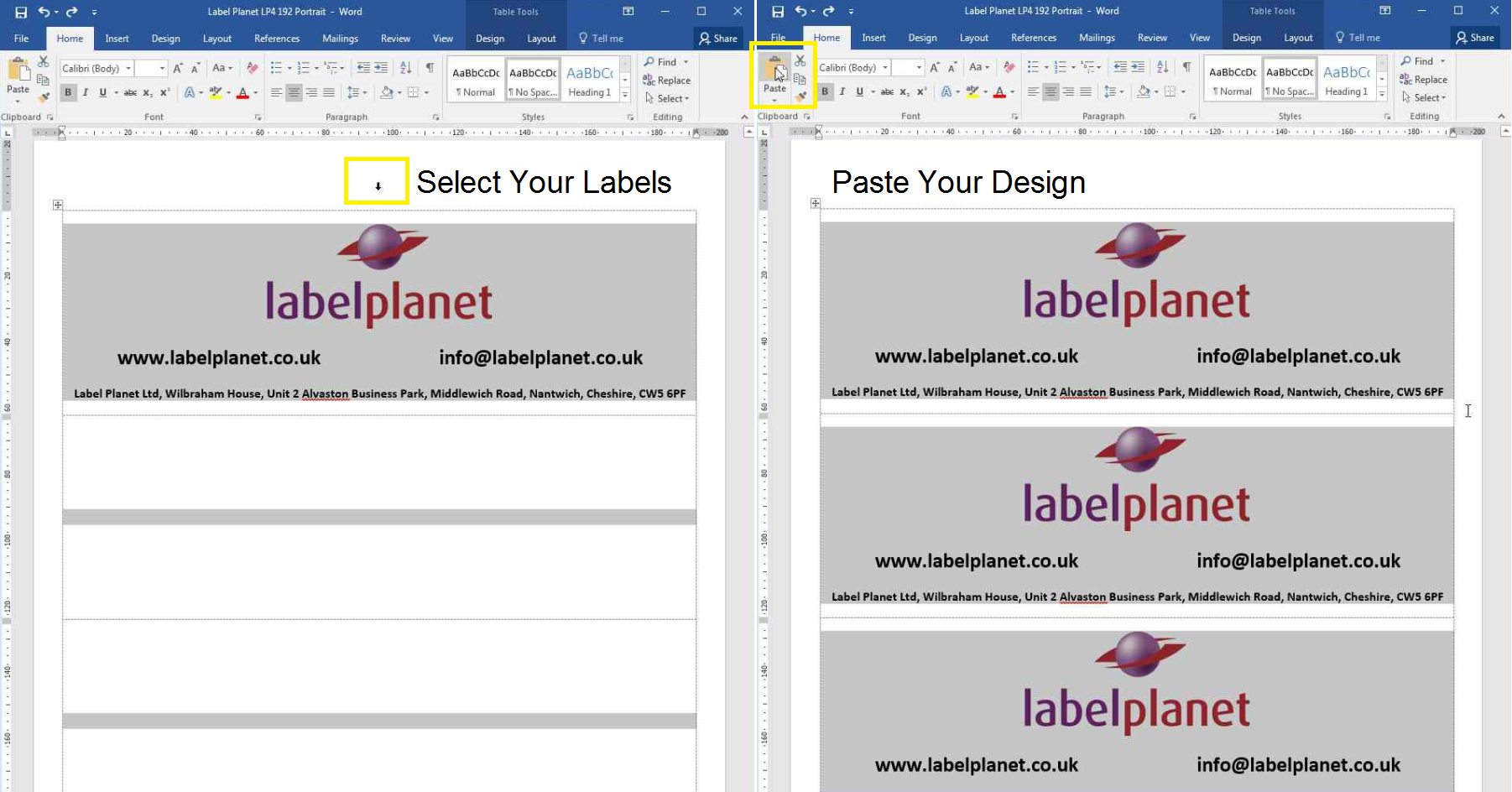The width and height of the screenshot is (1512, 792).
Task: Switch to the Mailings ribbon tab
Action: click(x=340, y=38)
